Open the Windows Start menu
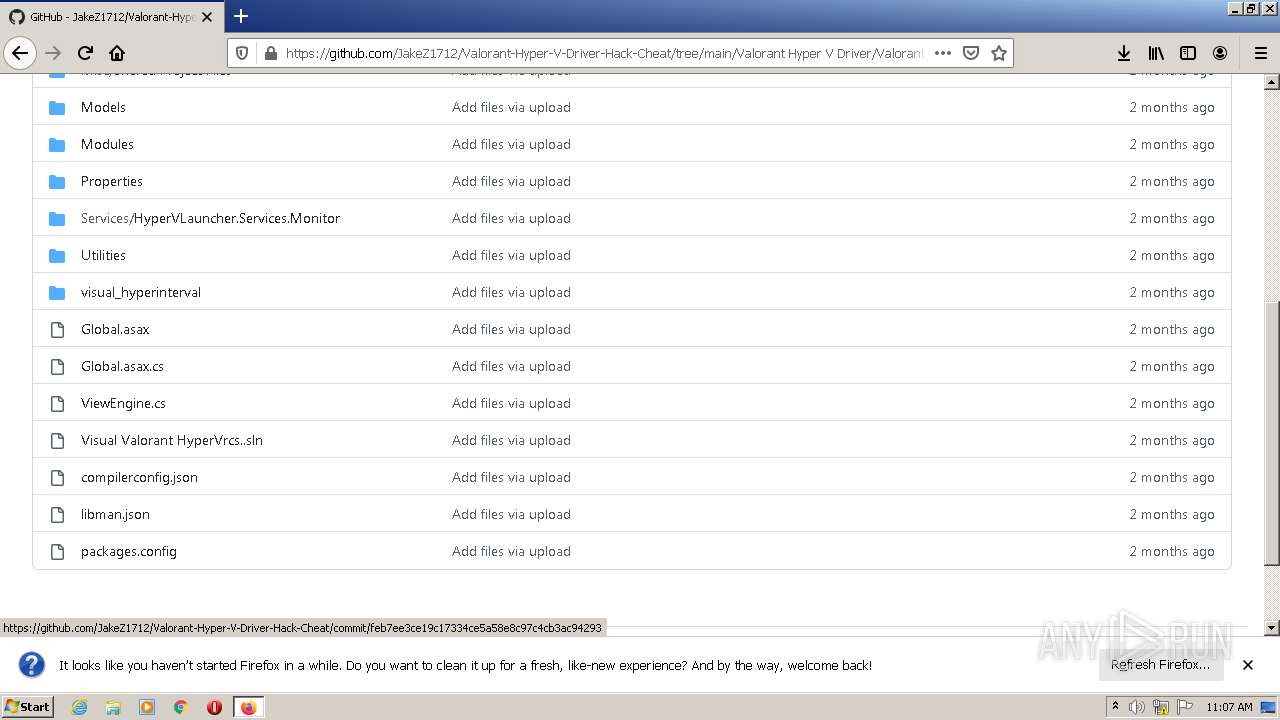The image size is (1280, 720). pos(28,707)
